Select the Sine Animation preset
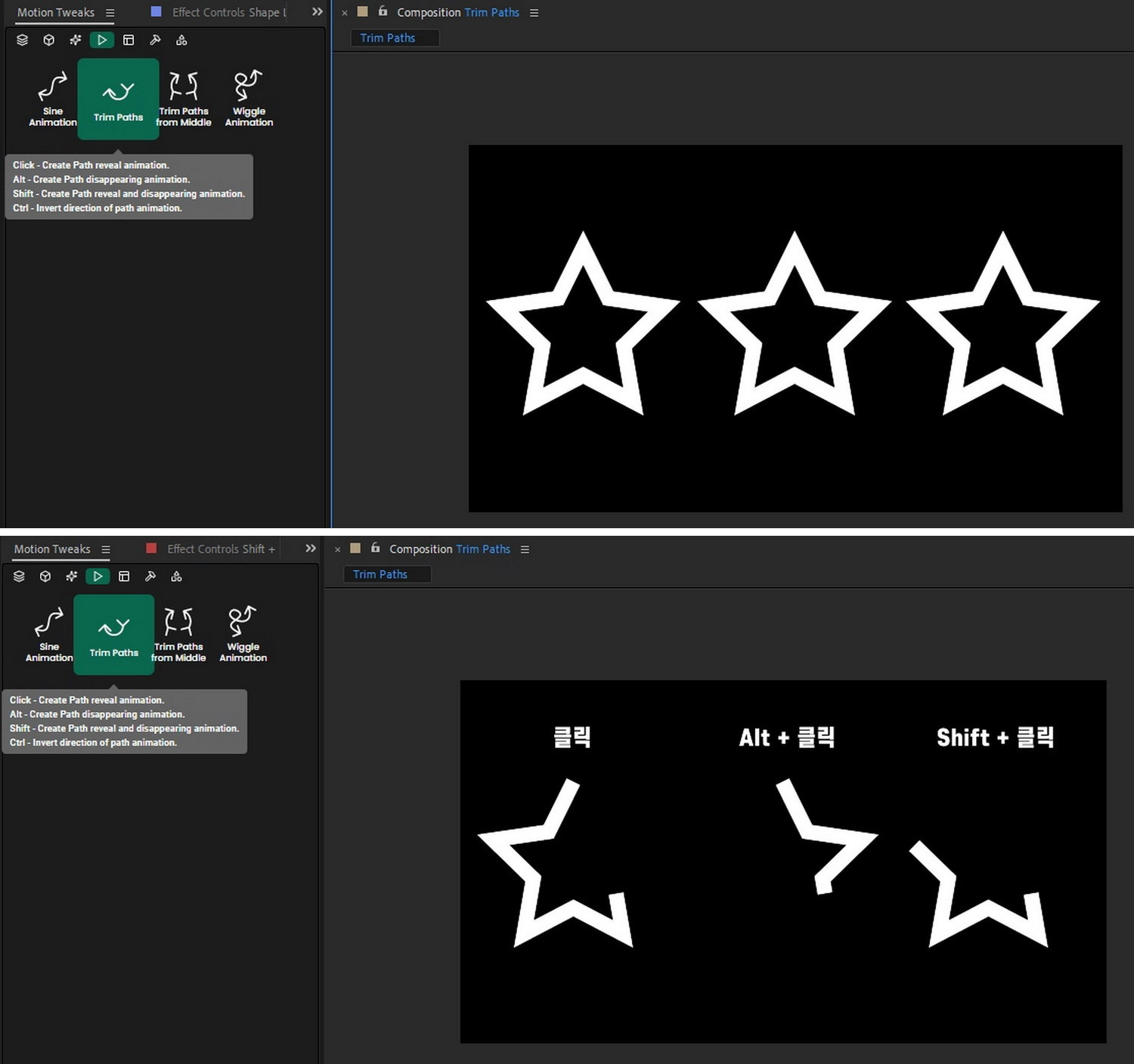1134x1064 pixels. pos(51,97)
